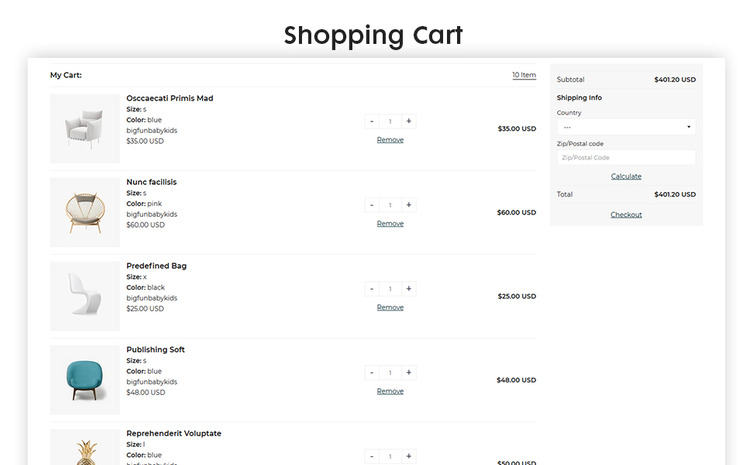Click the Total $401.20 USD amount
Screen dimensions: 748x465
coord(675,195)
